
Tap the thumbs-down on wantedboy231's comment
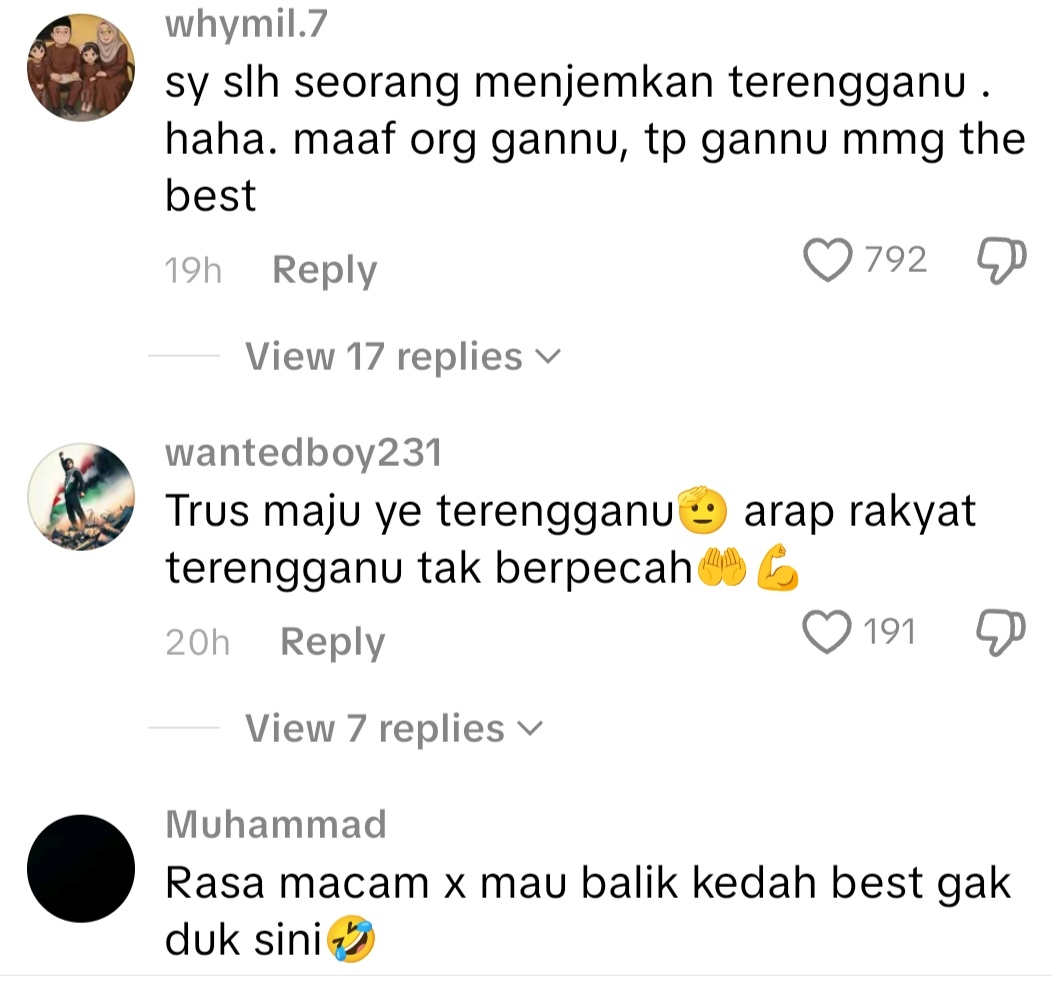(x=1000, y=633)
